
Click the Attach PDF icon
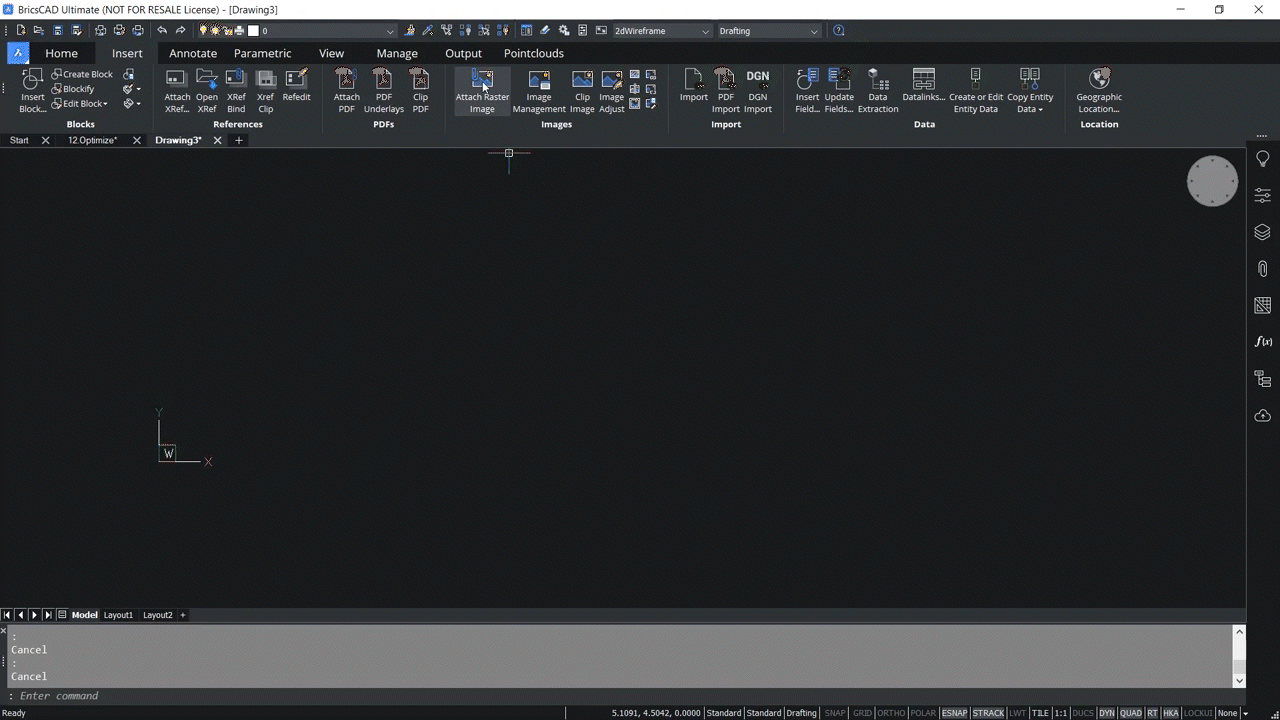coord(346,90)
